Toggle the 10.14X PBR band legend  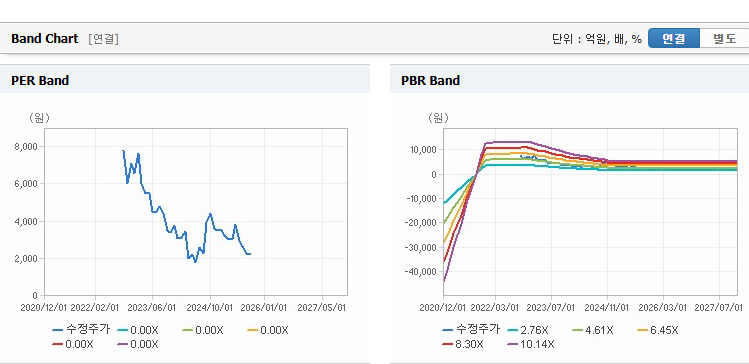(x=531, y=344)
